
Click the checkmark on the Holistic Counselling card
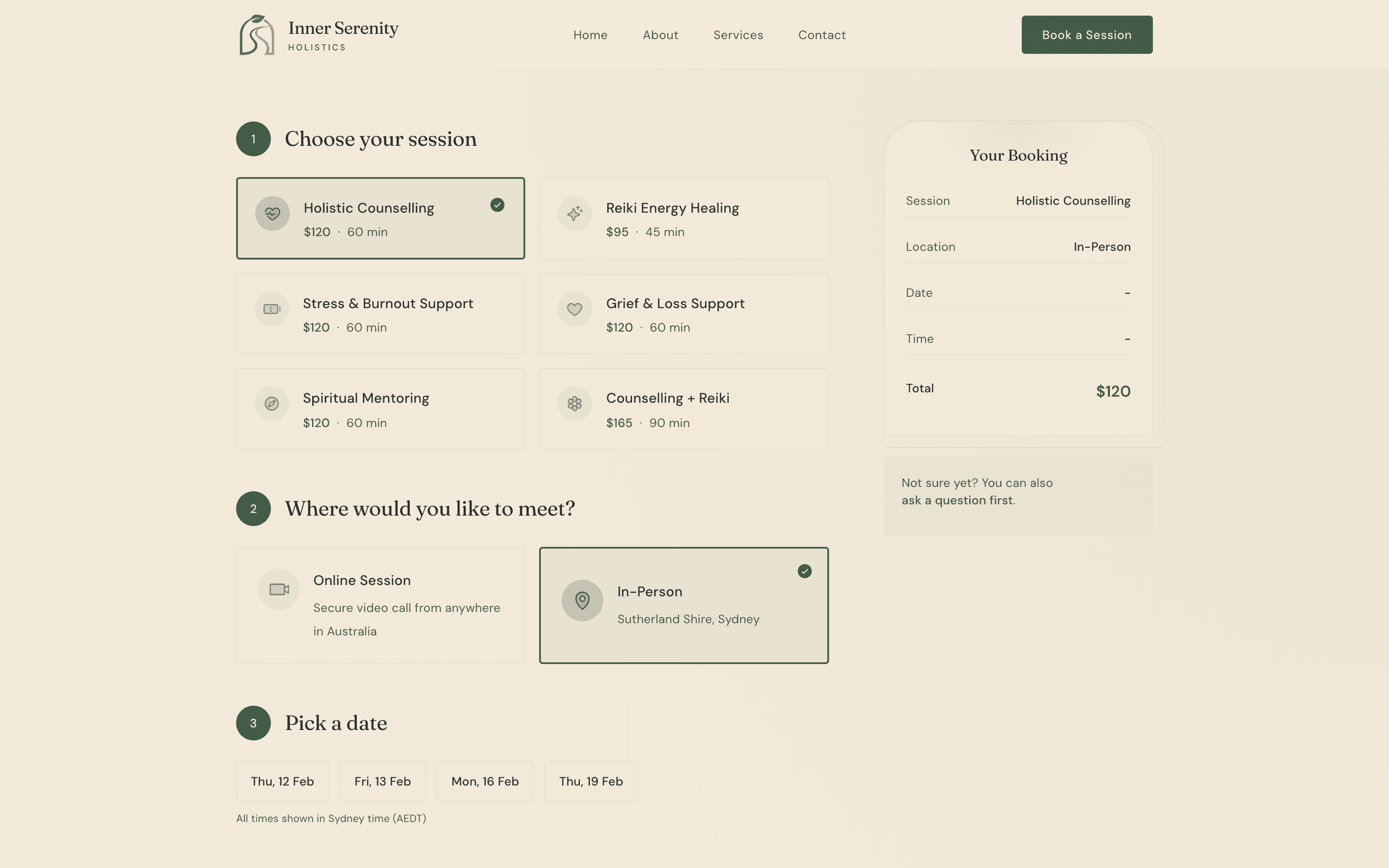point(497,205)
